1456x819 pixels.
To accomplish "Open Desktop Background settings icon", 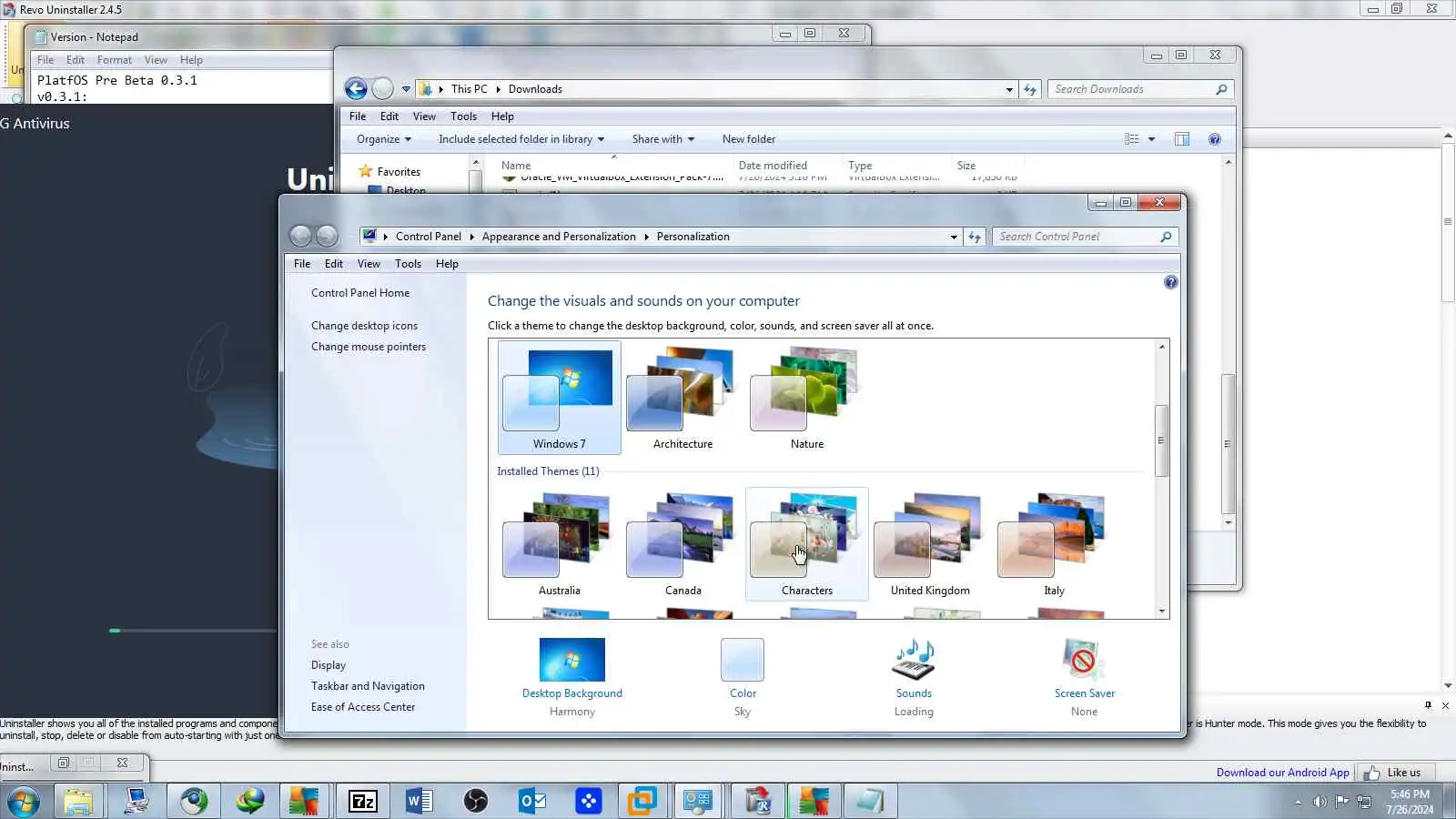I will (x=571, y=660).
